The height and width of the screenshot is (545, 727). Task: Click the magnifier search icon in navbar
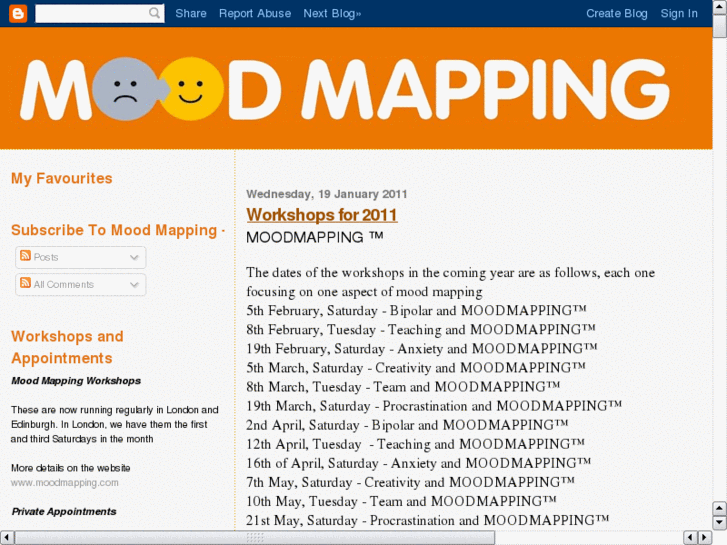click(x=155, y=13)
